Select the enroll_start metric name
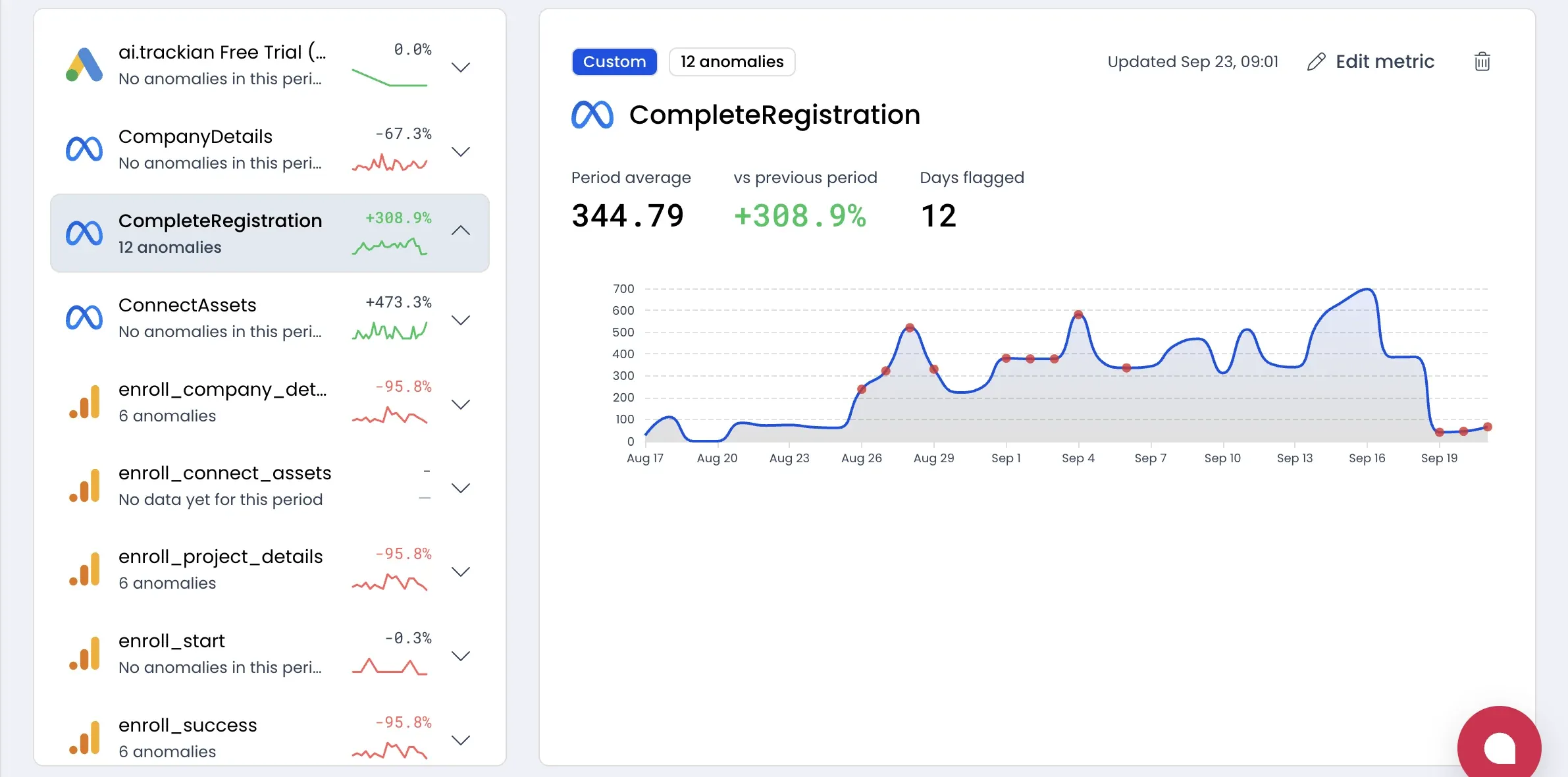This screenshot has width=1568, height=777. 172,641
